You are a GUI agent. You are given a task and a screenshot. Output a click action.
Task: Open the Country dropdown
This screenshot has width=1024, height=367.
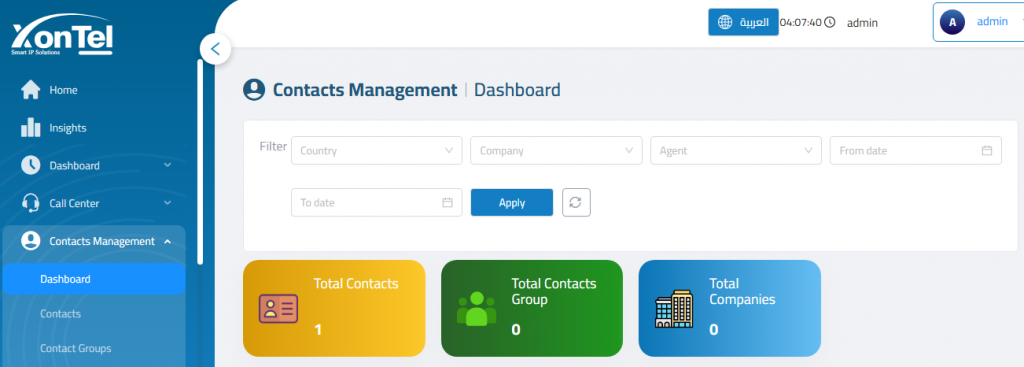tap(377, 150)
